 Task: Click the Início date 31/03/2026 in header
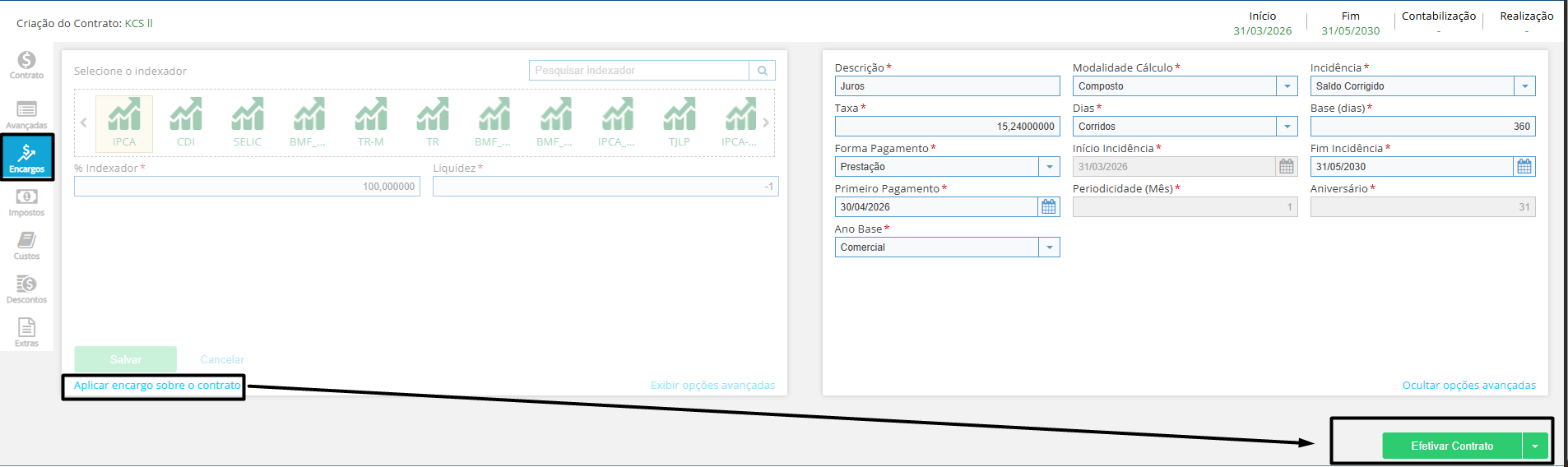pos(1262,31)
